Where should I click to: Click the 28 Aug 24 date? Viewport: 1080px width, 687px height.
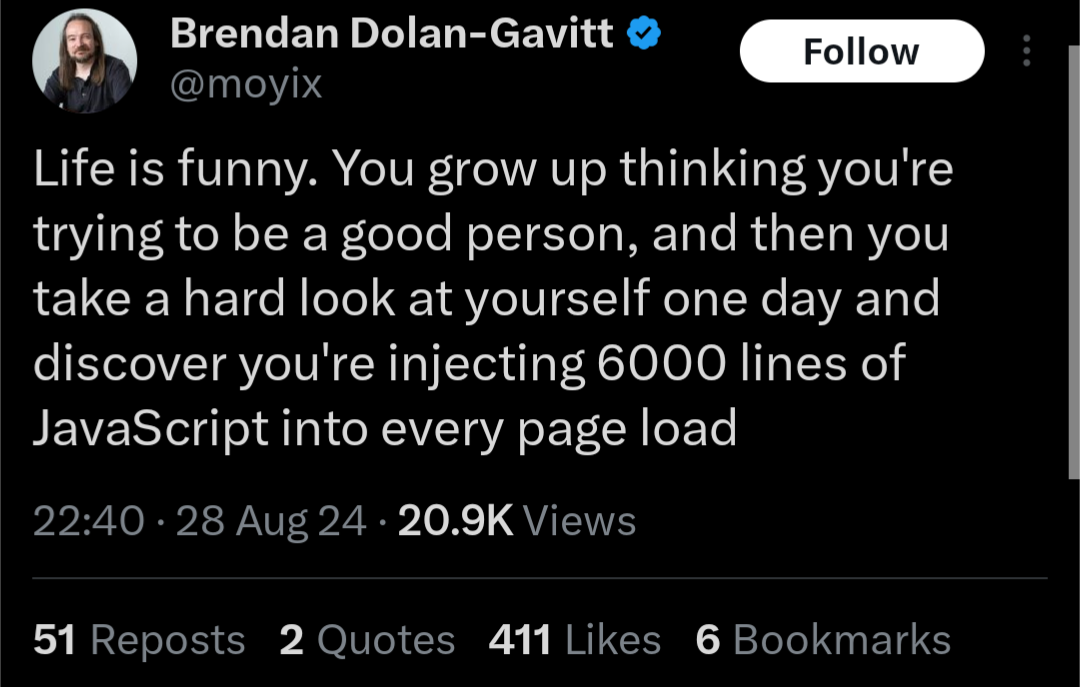(x=270, y=521)
